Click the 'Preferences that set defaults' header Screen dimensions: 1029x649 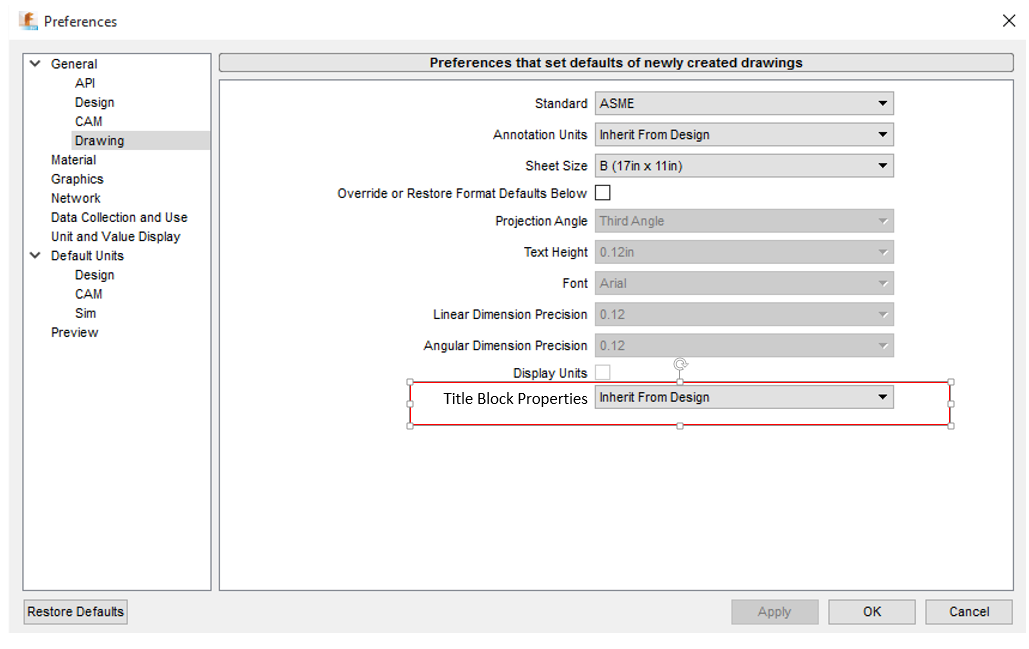point(616,63)
